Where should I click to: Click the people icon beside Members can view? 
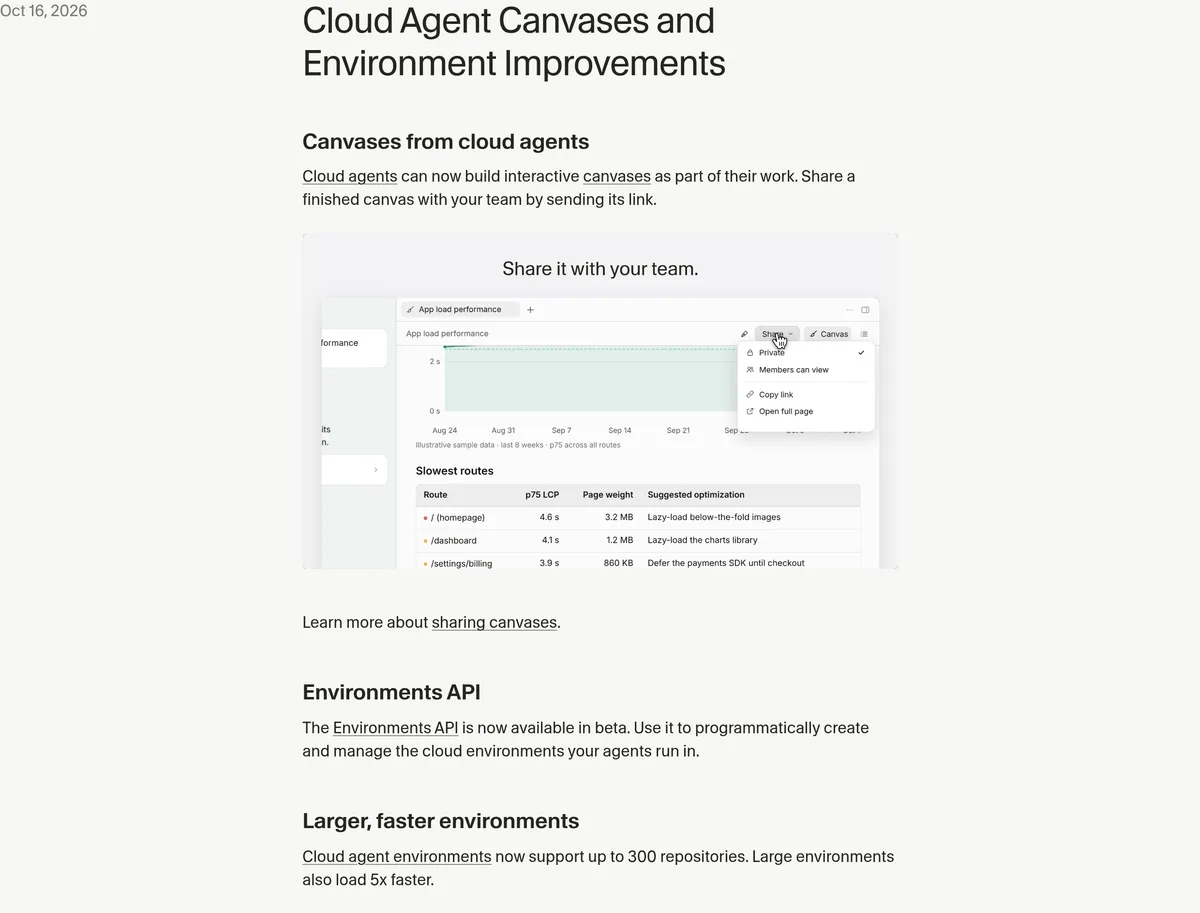tap(750, 370)
